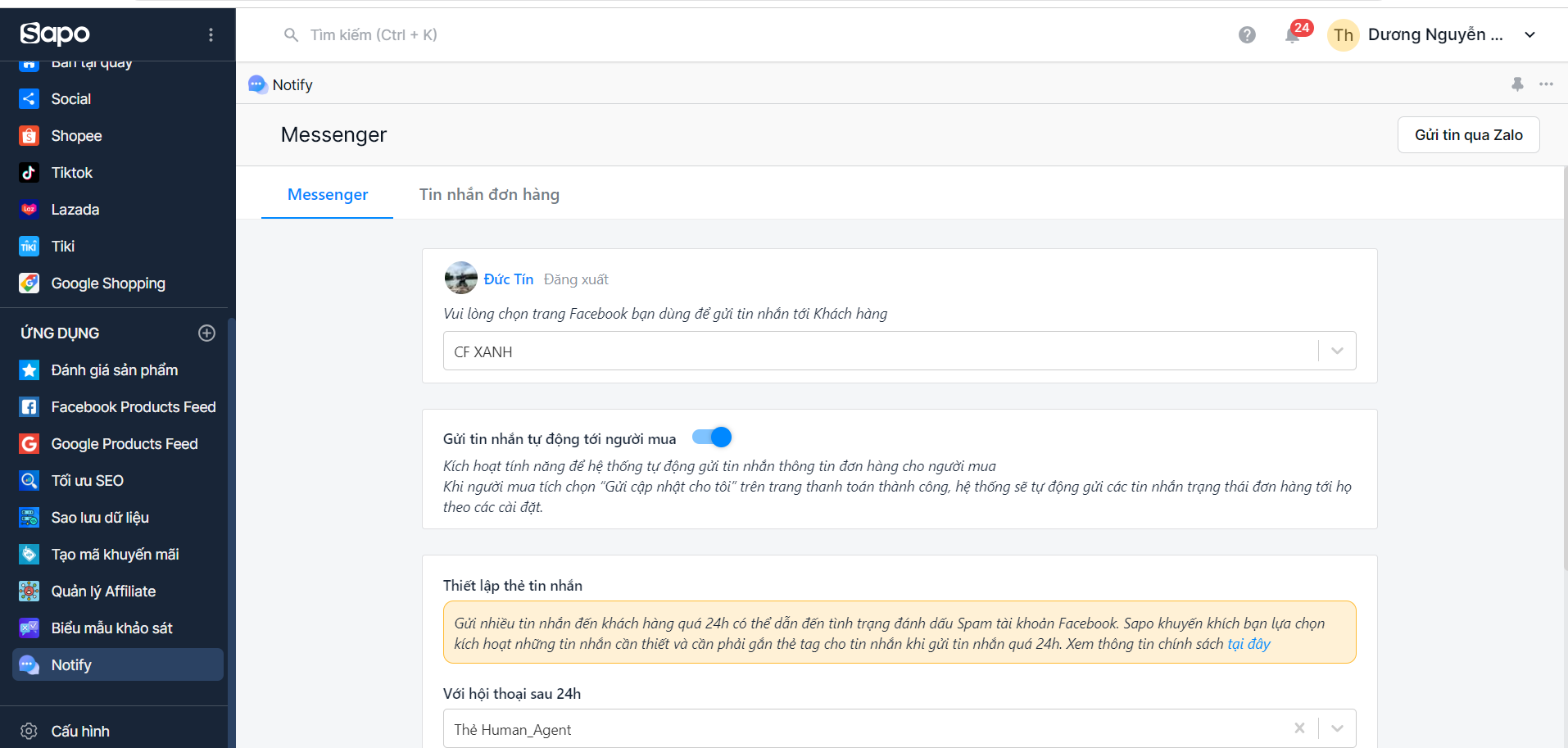
Task: Open the notifications bell icon
Action: [x=1292, y=35]
